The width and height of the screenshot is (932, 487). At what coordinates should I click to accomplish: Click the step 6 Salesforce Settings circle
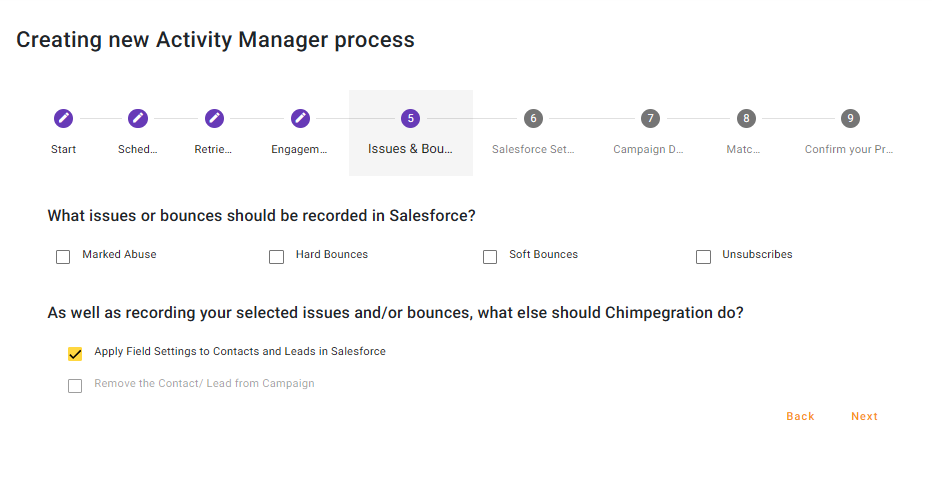[x=533, y=118]
